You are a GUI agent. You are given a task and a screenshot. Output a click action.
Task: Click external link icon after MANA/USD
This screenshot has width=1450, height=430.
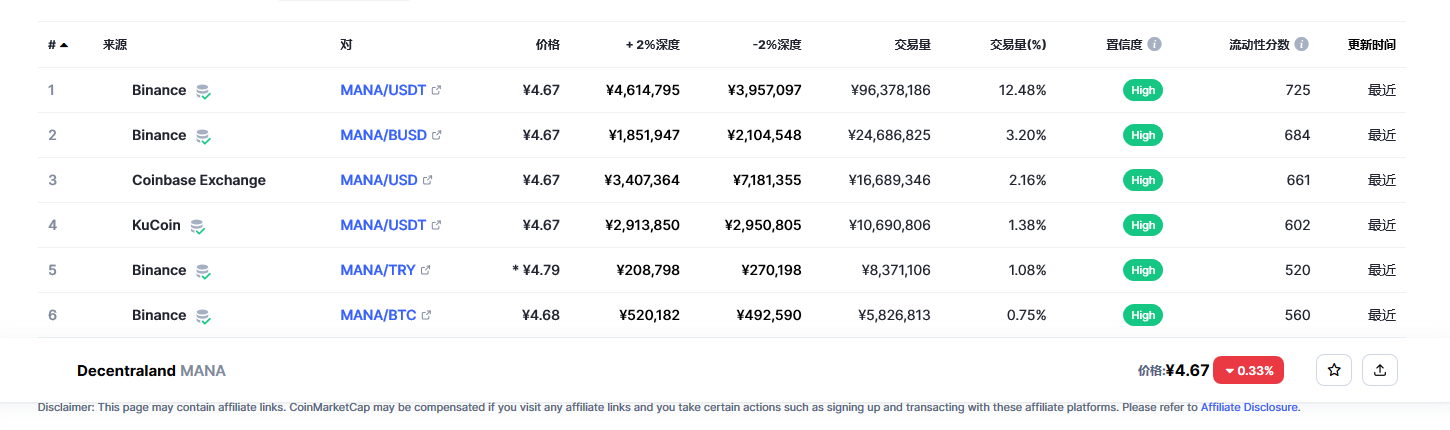pos(428,181)
